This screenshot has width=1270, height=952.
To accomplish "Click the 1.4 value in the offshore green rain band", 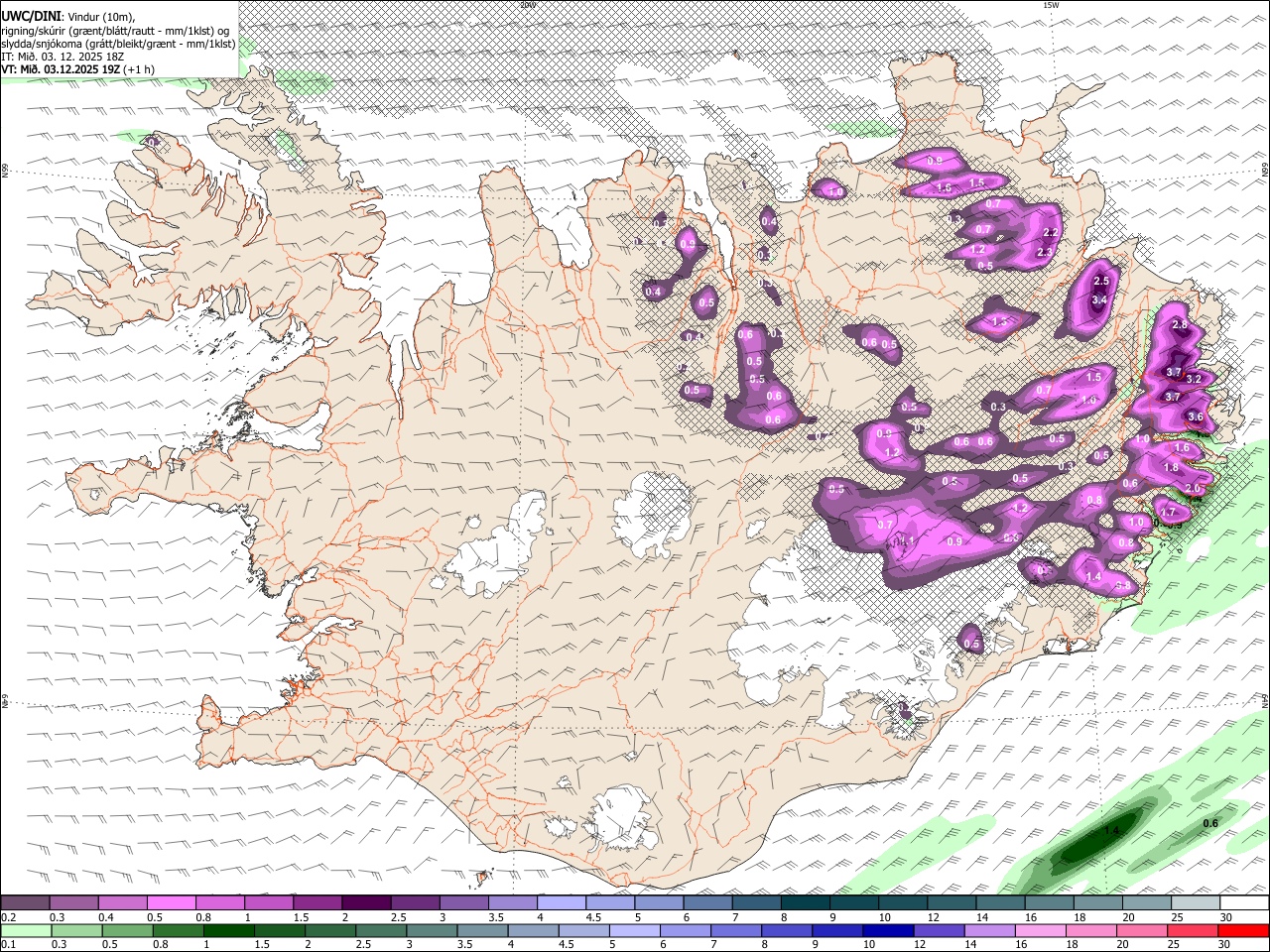I will pos(1112,831).
